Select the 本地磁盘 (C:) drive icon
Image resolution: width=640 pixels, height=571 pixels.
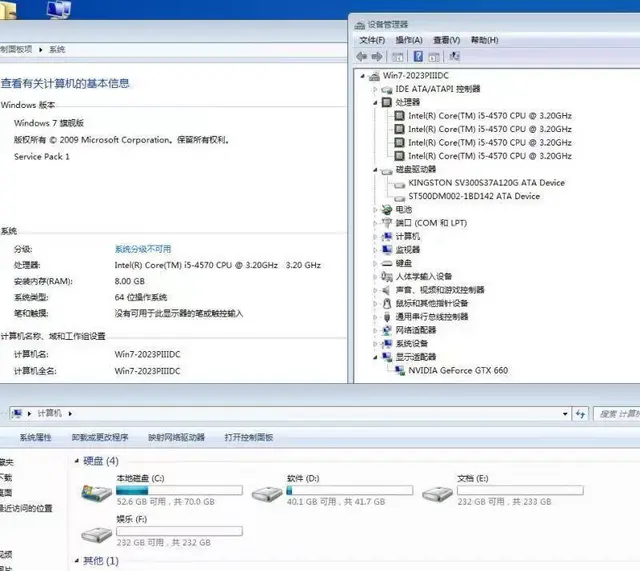[x=96, y=493]
